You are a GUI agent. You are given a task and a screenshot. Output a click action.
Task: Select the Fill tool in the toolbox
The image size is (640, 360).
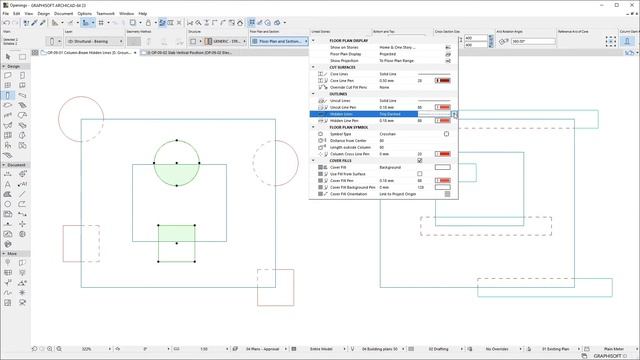point(8,194)
